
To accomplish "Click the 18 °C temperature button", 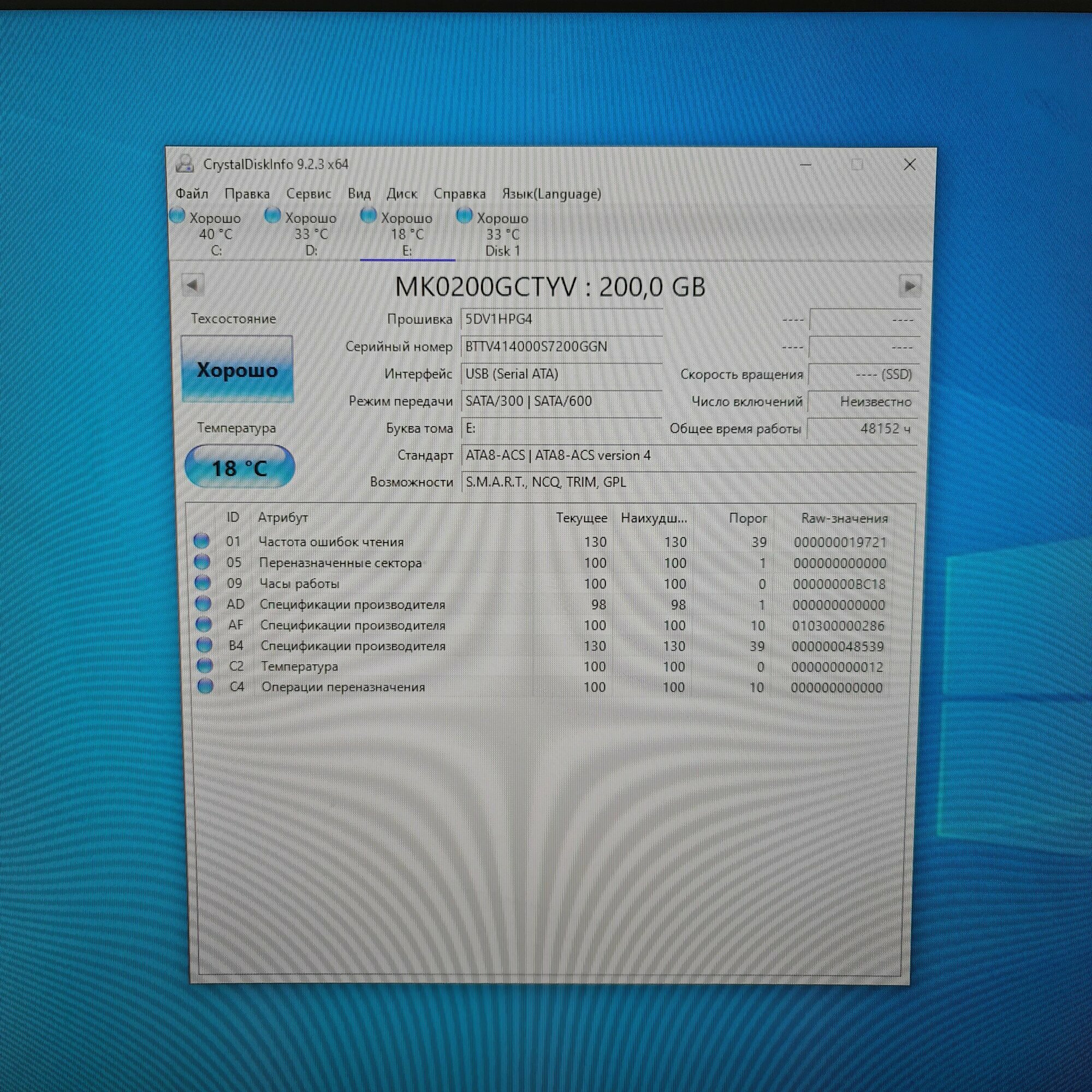I will point(240,467).
